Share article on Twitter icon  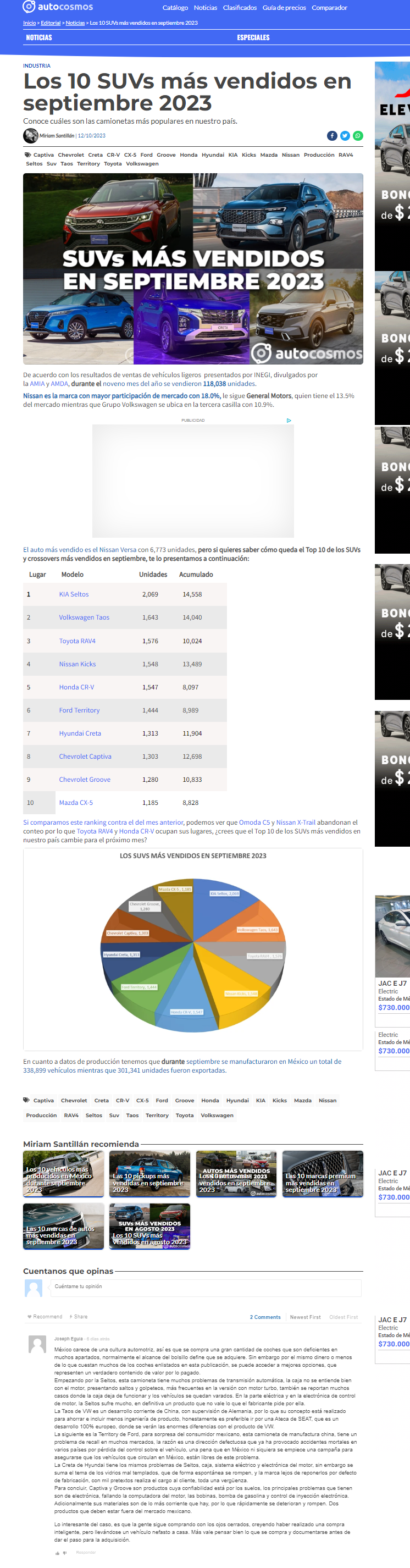tap(345, 136)
